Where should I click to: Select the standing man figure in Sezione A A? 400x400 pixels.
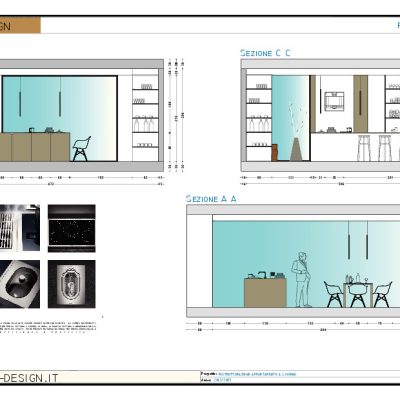(301, 279)
